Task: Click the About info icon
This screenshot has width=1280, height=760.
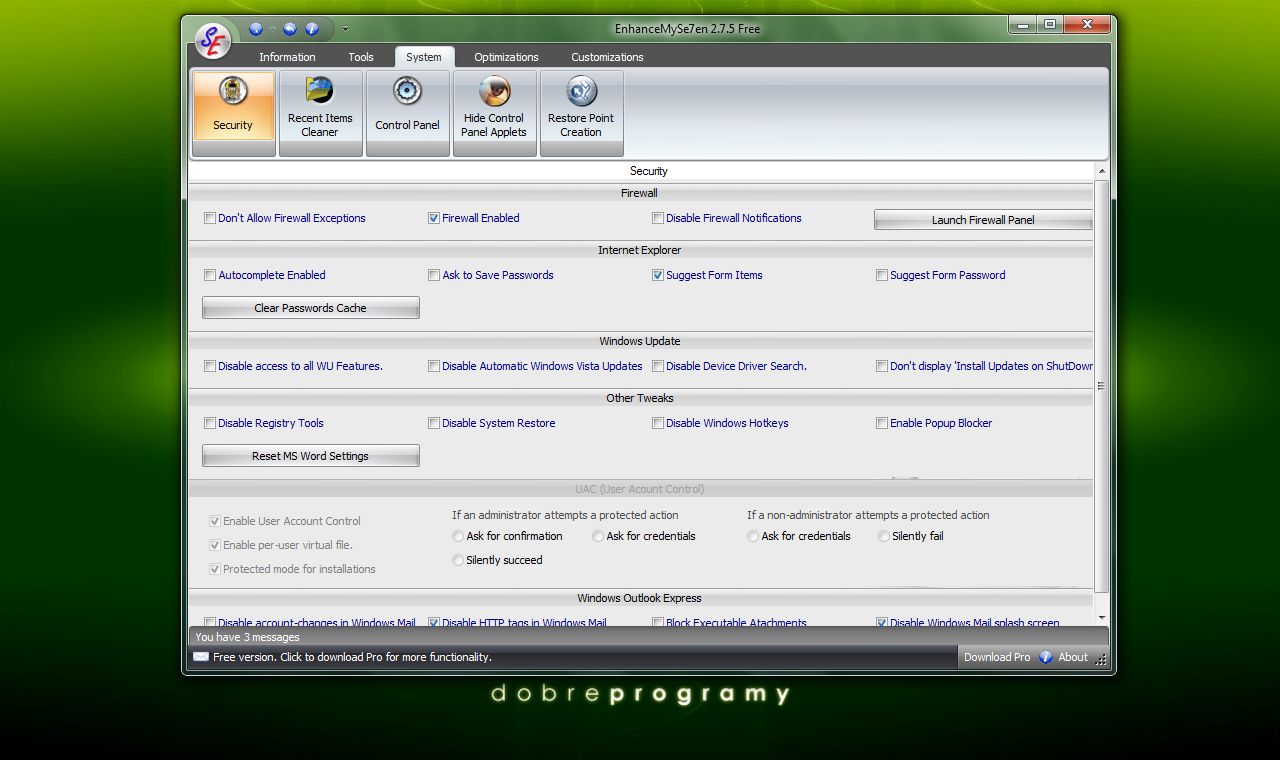Action: pos(1046,657)
